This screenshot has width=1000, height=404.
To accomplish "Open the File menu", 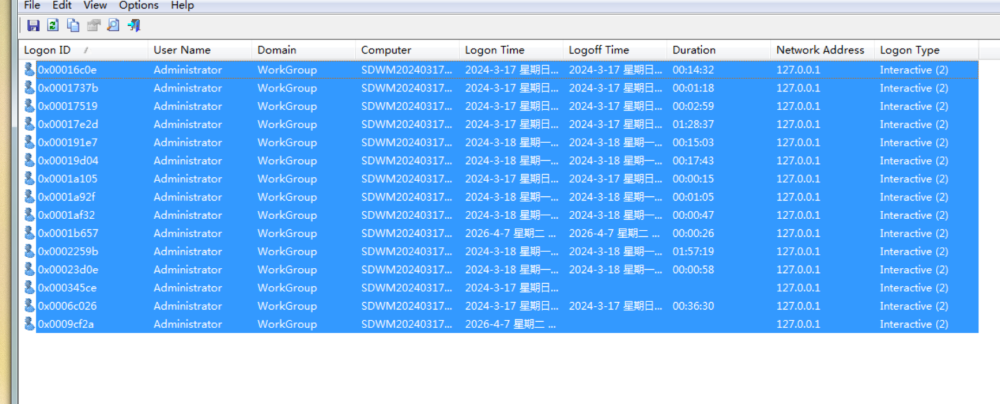I will (x=32, y=5).
